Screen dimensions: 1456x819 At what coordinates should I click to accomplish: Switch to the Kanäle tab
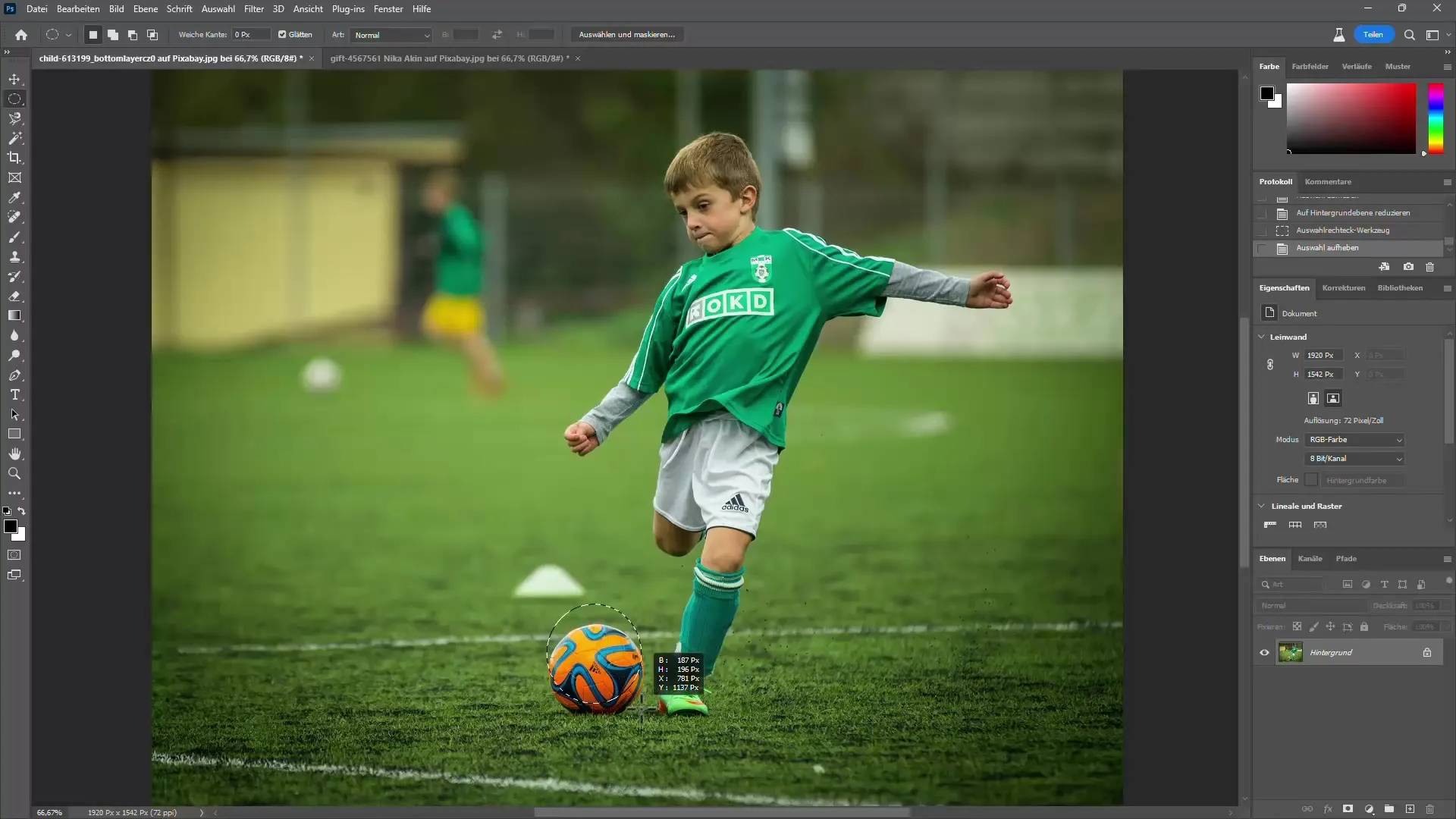pyautogui.click(x=1310, y=559)
